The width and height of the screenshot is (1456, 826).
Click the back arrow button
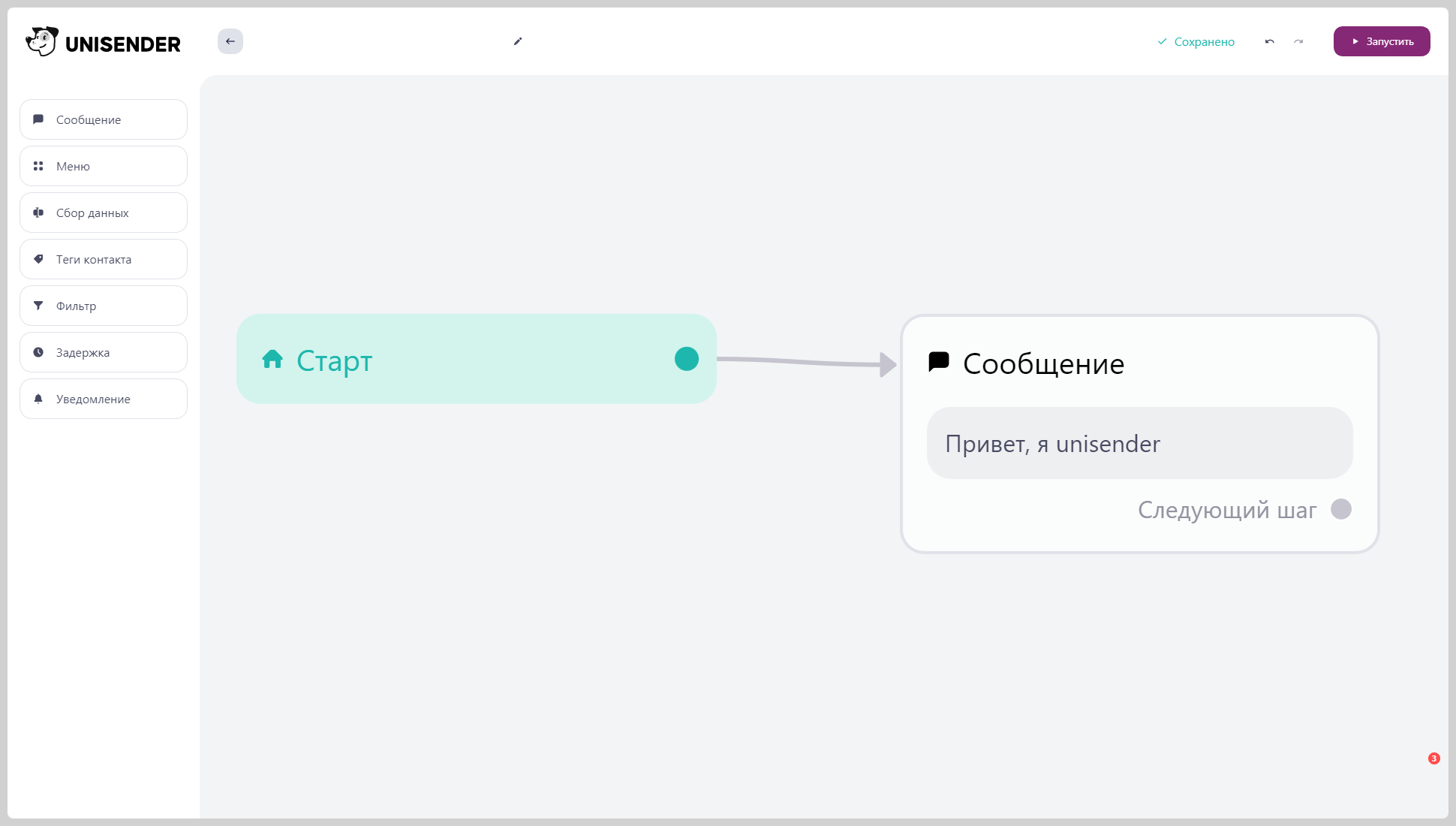pos(230,41)
